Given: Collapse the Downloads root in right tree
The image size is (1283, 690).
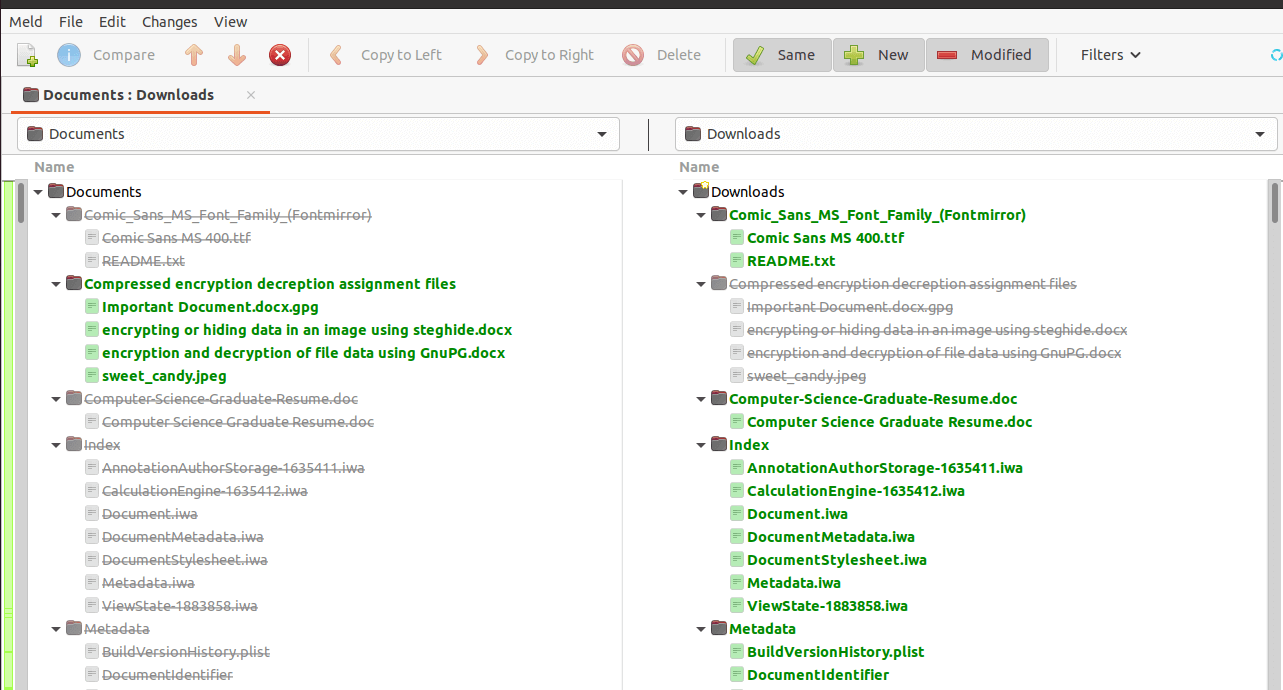Looking at the screenshot, I should tap(683, 192).
